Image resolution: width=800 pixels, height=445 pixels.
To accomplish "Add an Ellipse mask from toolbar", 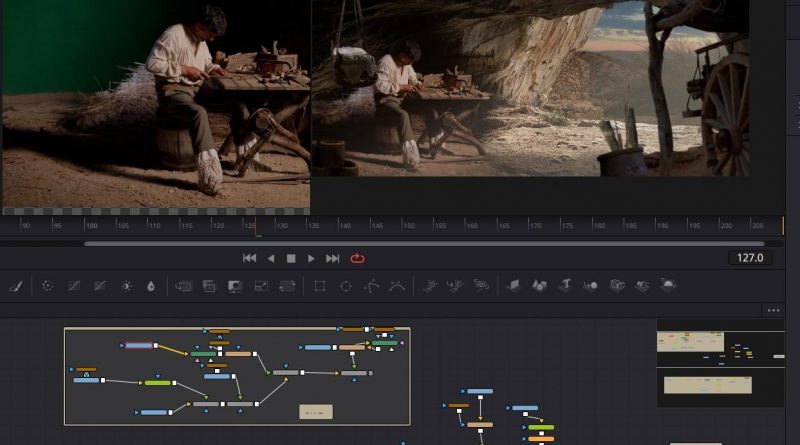I will click(x=345, y=286).
